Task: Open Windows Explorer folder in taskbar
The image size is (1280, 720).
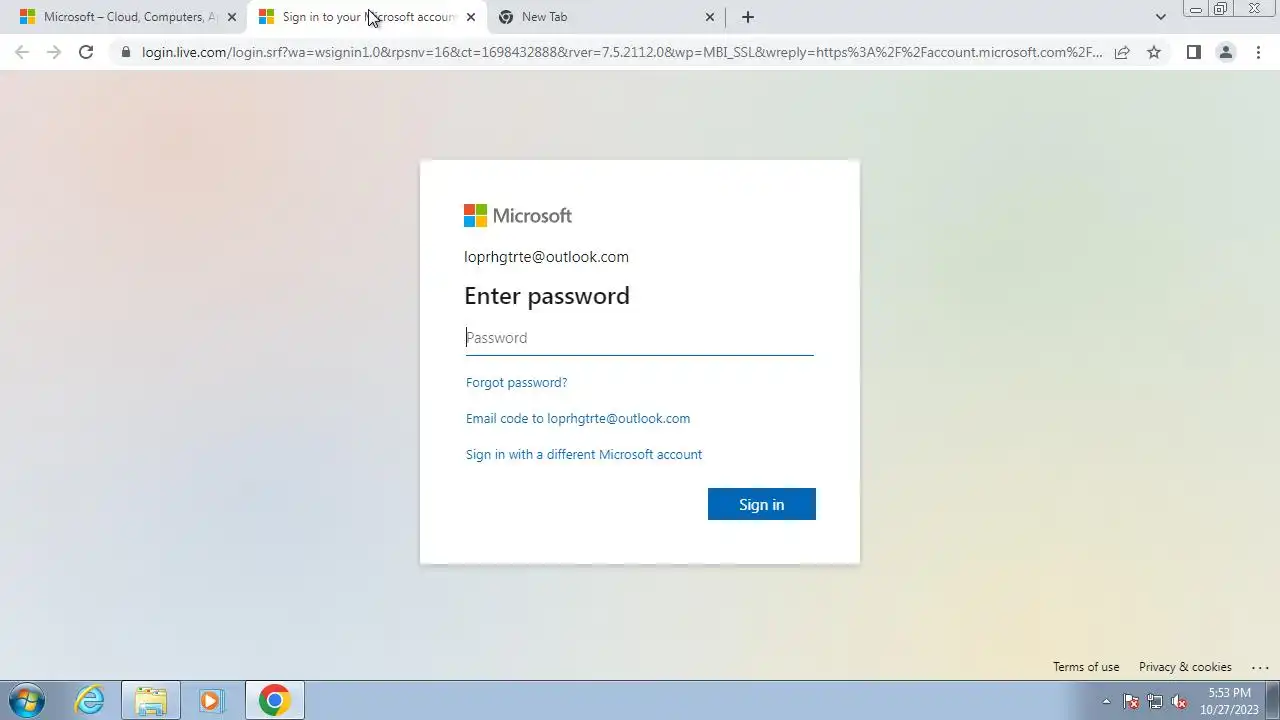Action: [x=151, y=700]
